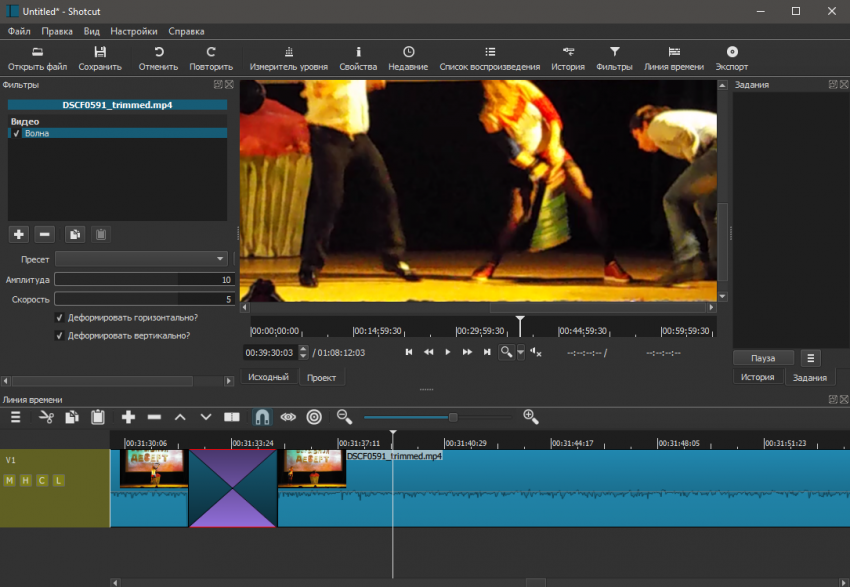Image resolution: width=850 pixels, height=587 pixels.
Task: Open Справка menu
Action: tap(186, 31)
